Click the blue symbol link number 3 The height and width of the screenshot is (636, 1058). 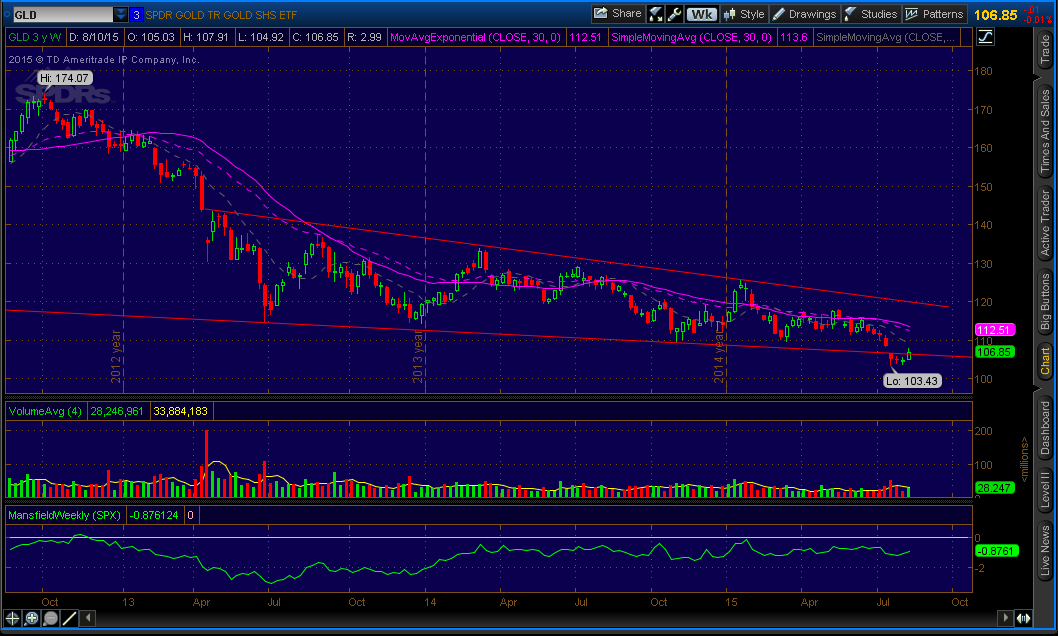pos(136,14)
